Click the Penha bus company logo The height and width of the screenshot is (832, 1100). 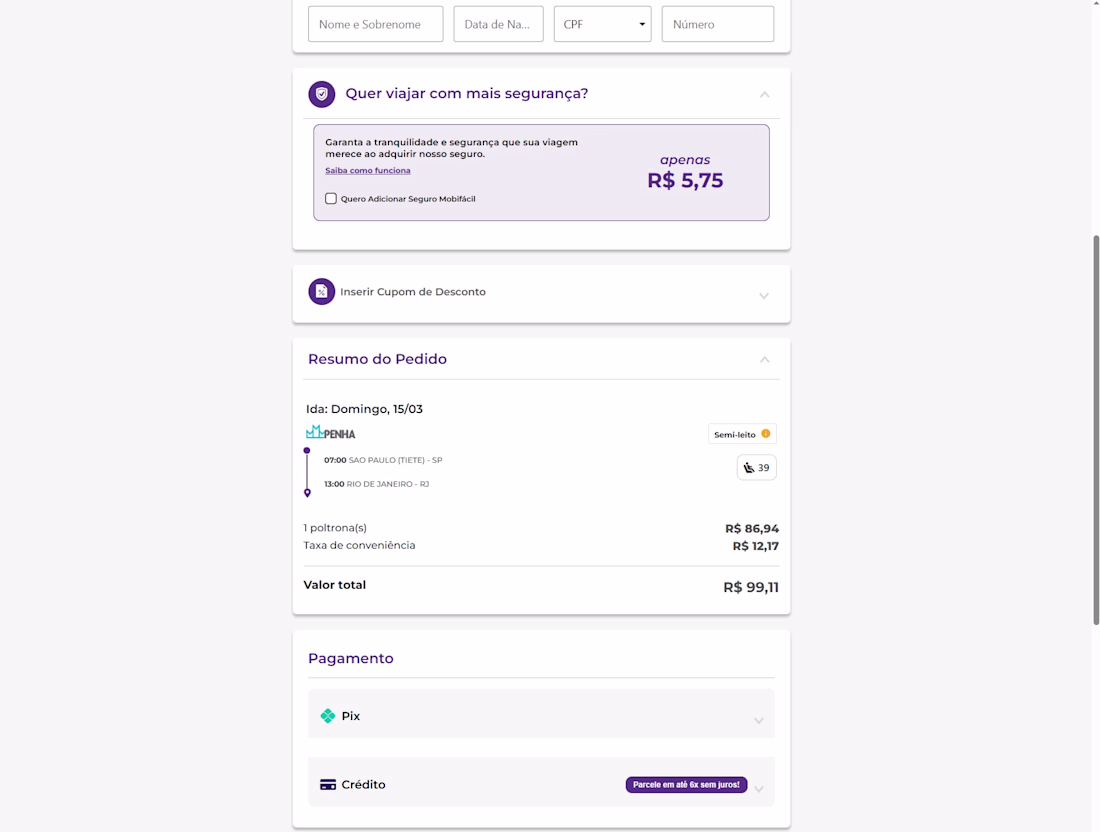pyautogui.click(x=331, y=433)
